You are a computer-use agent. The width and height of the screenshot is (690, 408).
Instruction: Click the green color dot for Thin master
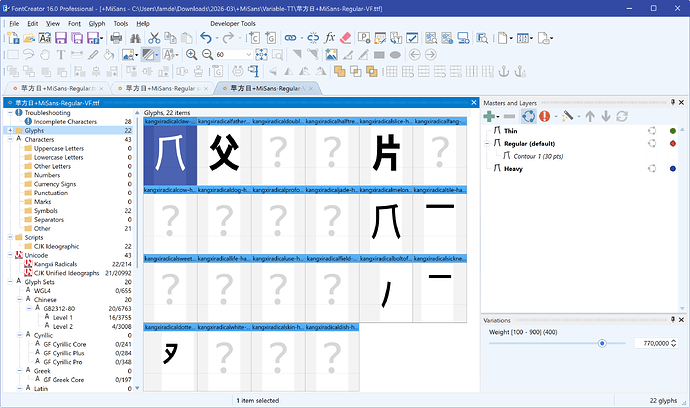point(672,131)
